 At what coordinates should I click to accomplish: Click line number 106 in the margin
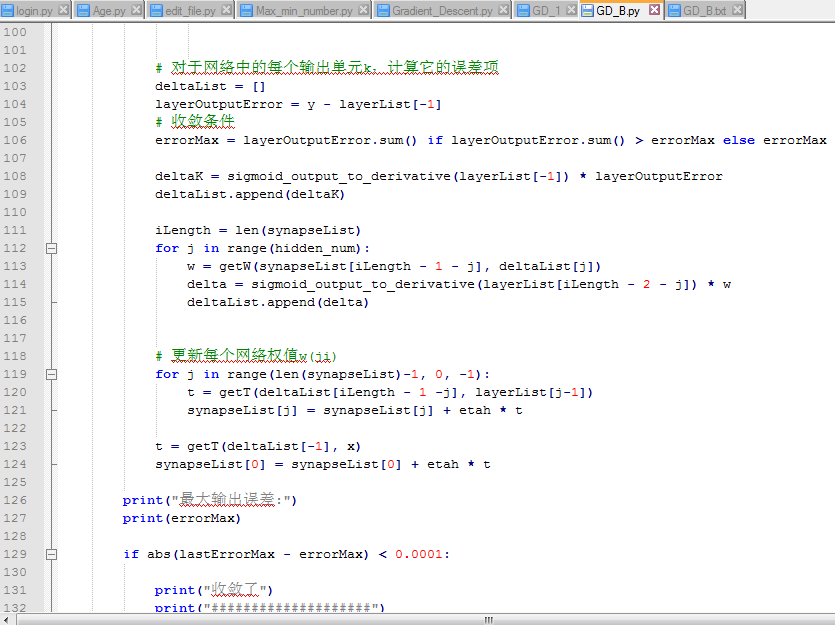[x=15, y=140]
